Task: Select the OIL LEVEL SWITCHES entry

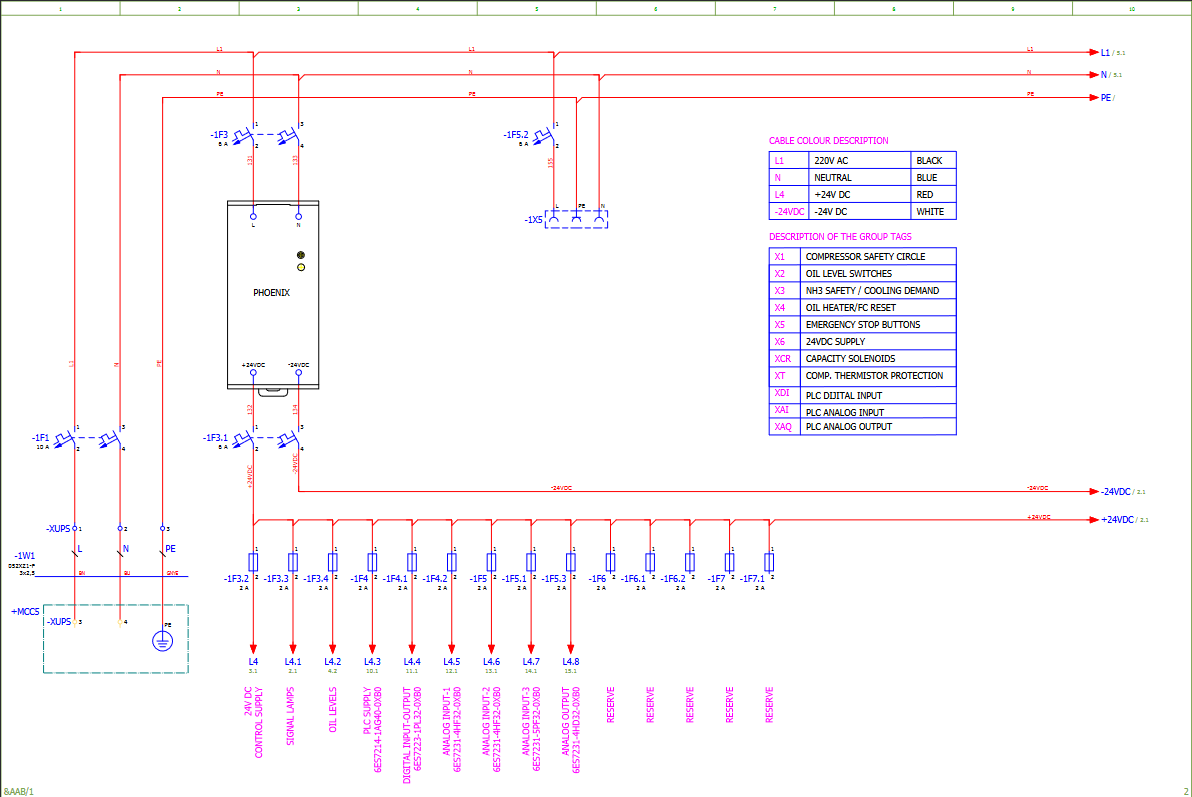Action: click(x=849, y=274)
